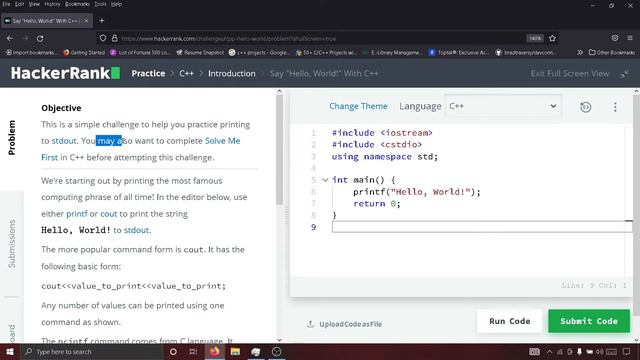Open the editor three-dot options menu

pos(615,107)
